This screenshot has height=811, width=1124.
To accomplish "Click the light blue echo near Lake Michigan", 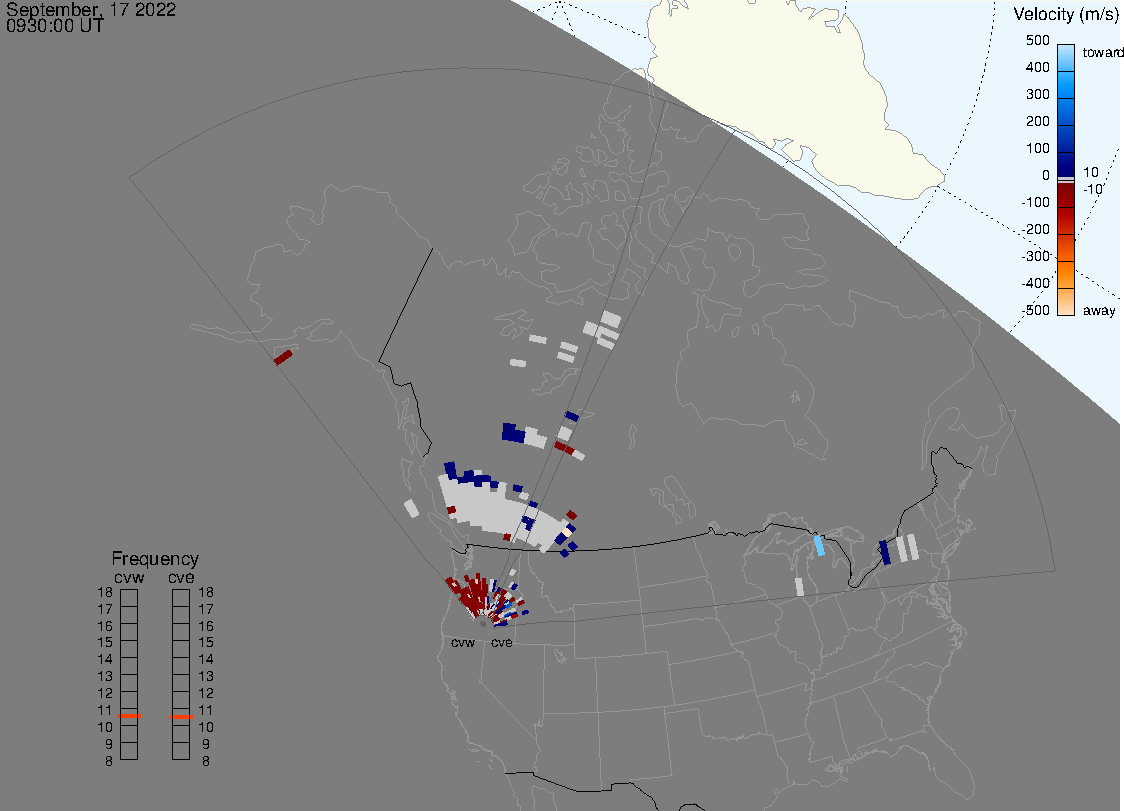I will 819,545.
